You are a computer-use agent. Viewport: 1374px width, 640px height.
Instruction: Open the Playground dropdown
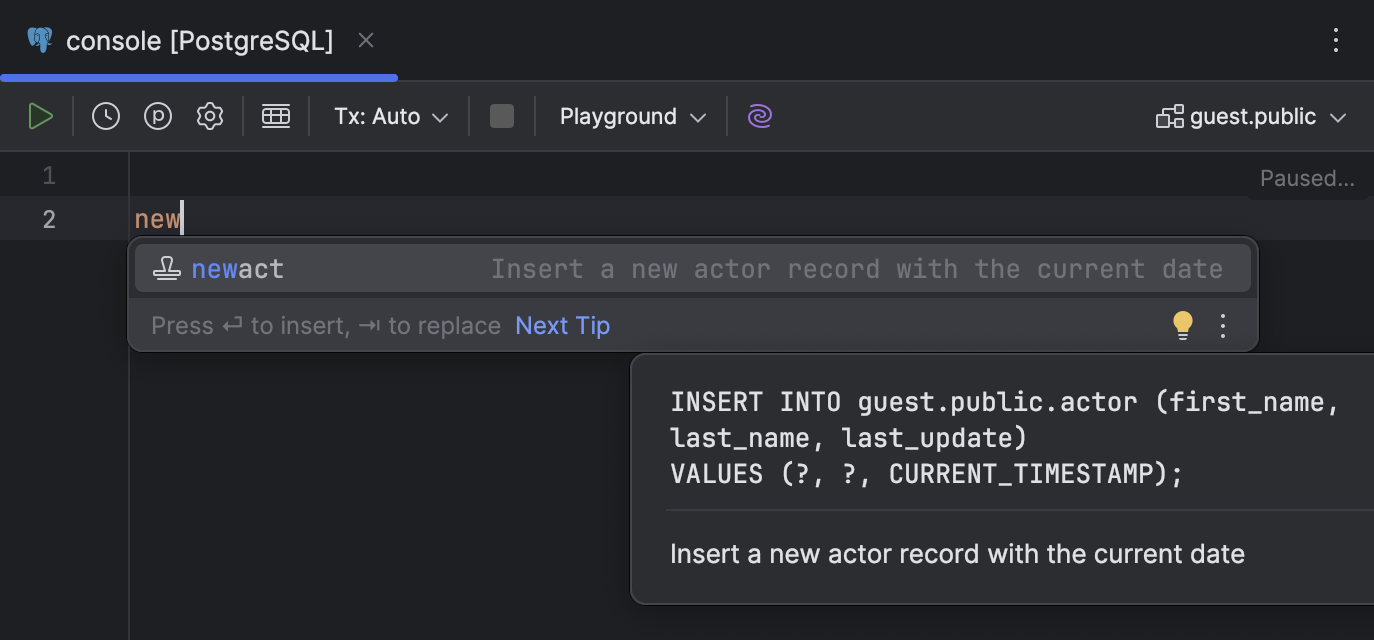(630, 116)
